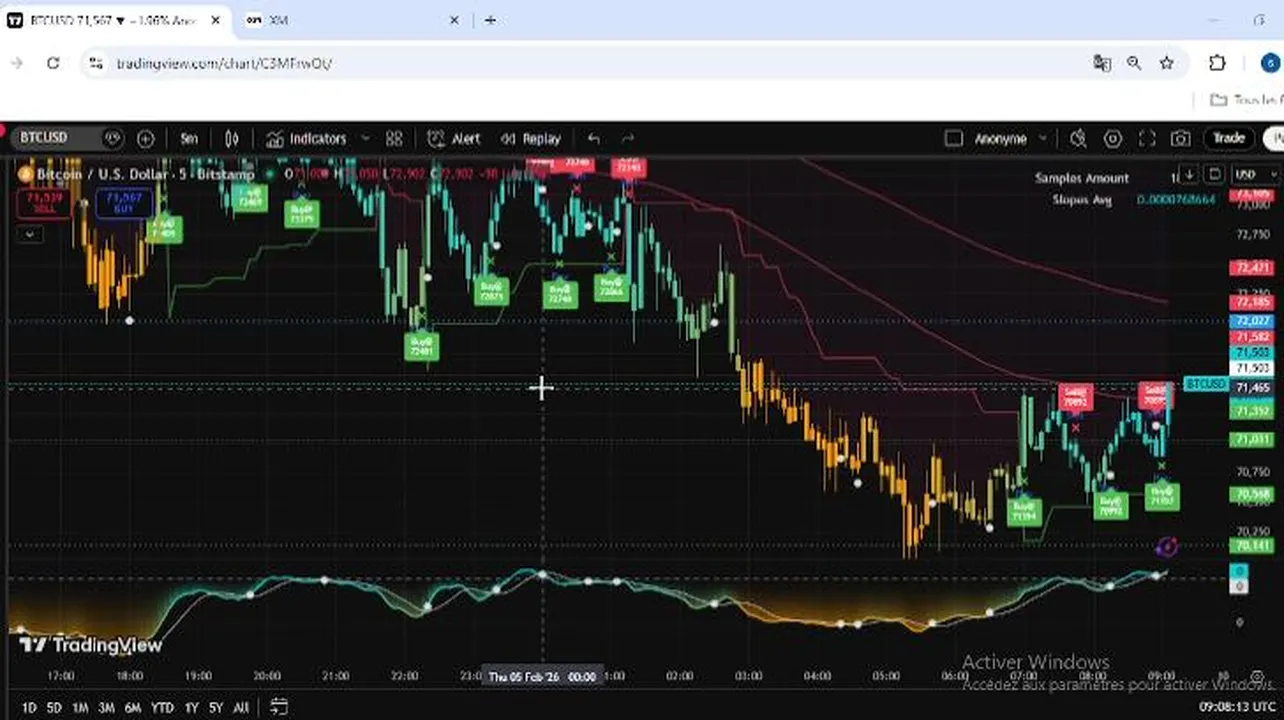Select the 1M date range

pos(80,708)
